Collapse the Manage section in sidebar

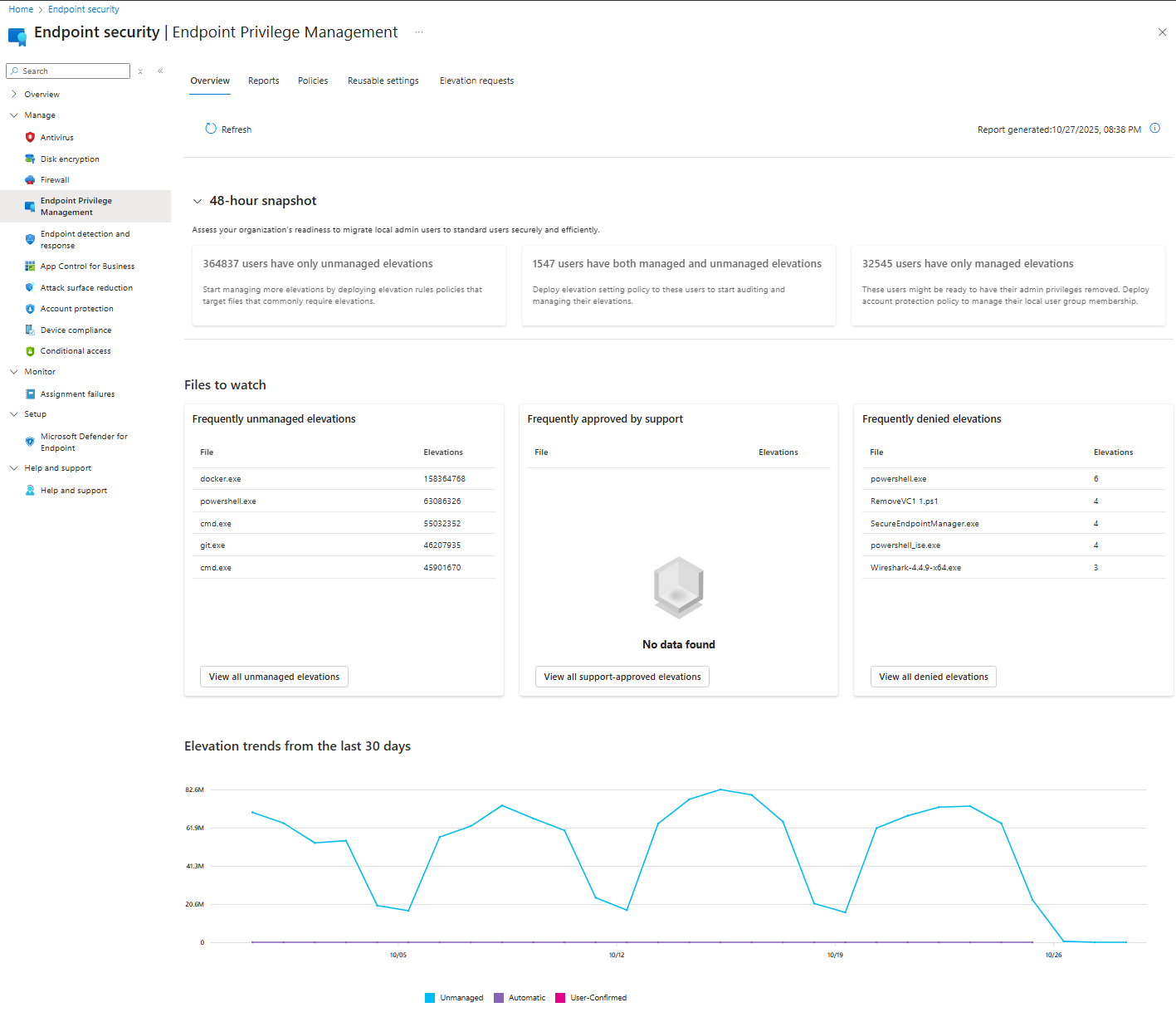coord(13,115)
